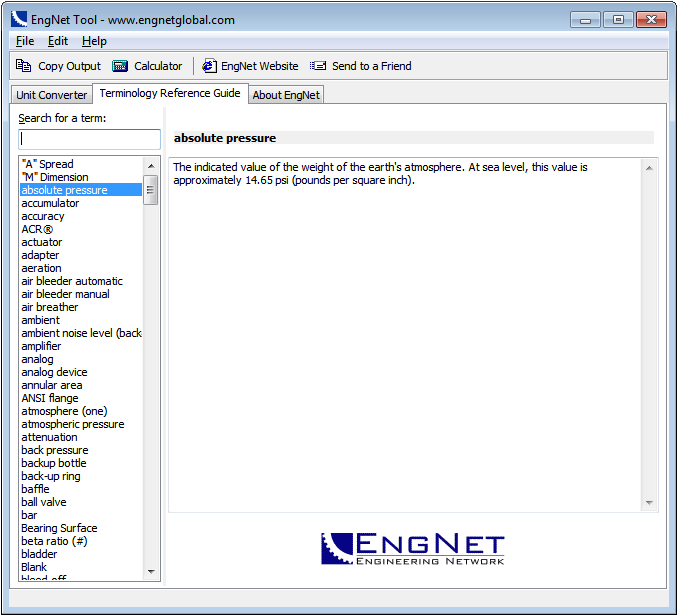Select the back-up ring term
678x616 pixels.
click(x=81, y=476)
